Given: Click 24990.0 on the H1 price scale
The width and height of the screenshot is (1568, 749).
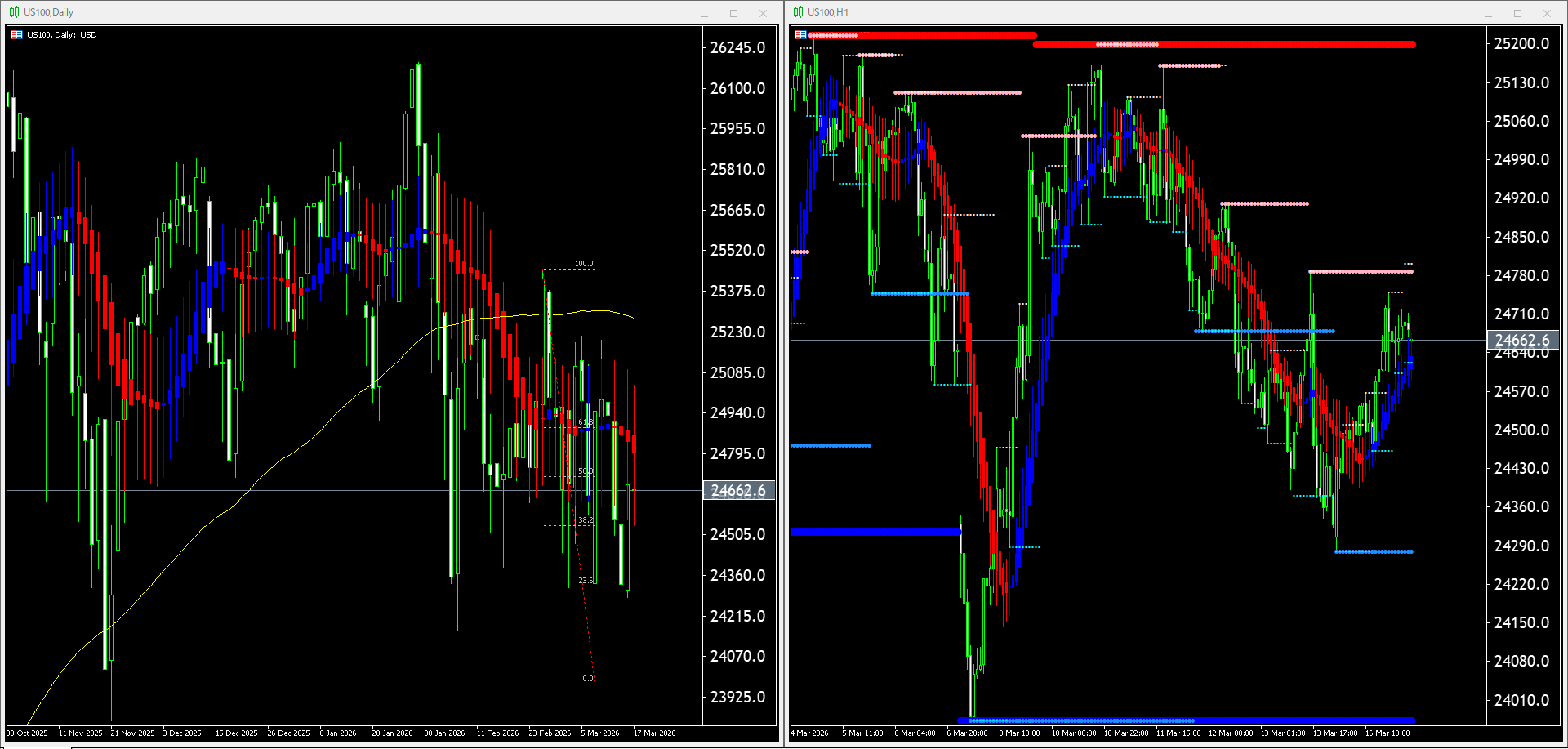Looking at the screenshot, I should pyautogui.click(x=1521, y=159).
